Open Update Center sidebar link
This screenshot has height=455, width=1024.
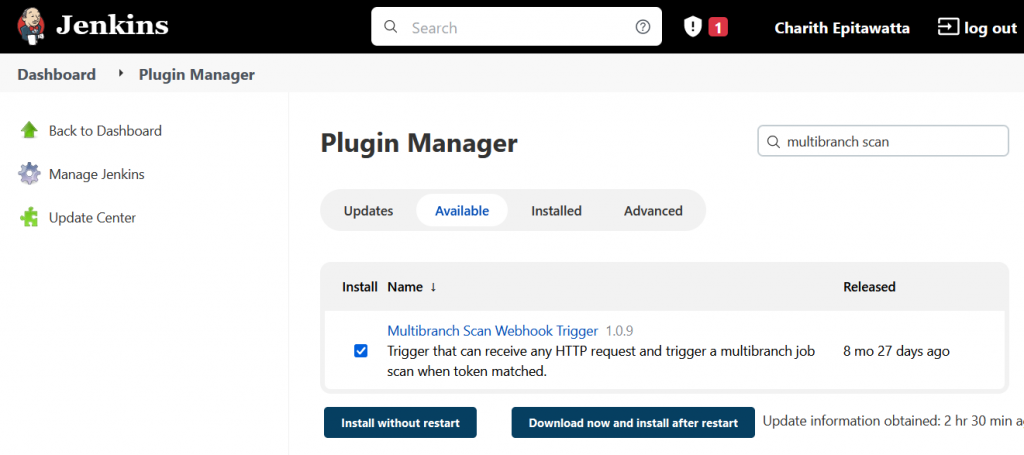pos(92,217)
